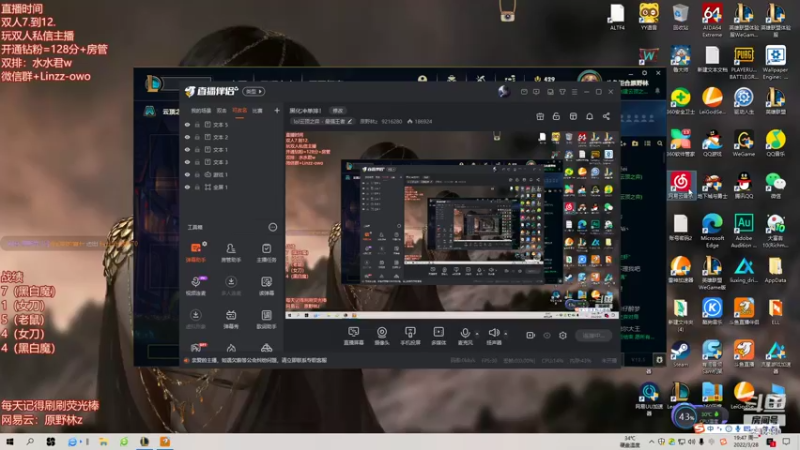Click the stream preview thumbnail
This screenshot has width=800, height=450.
452,226
